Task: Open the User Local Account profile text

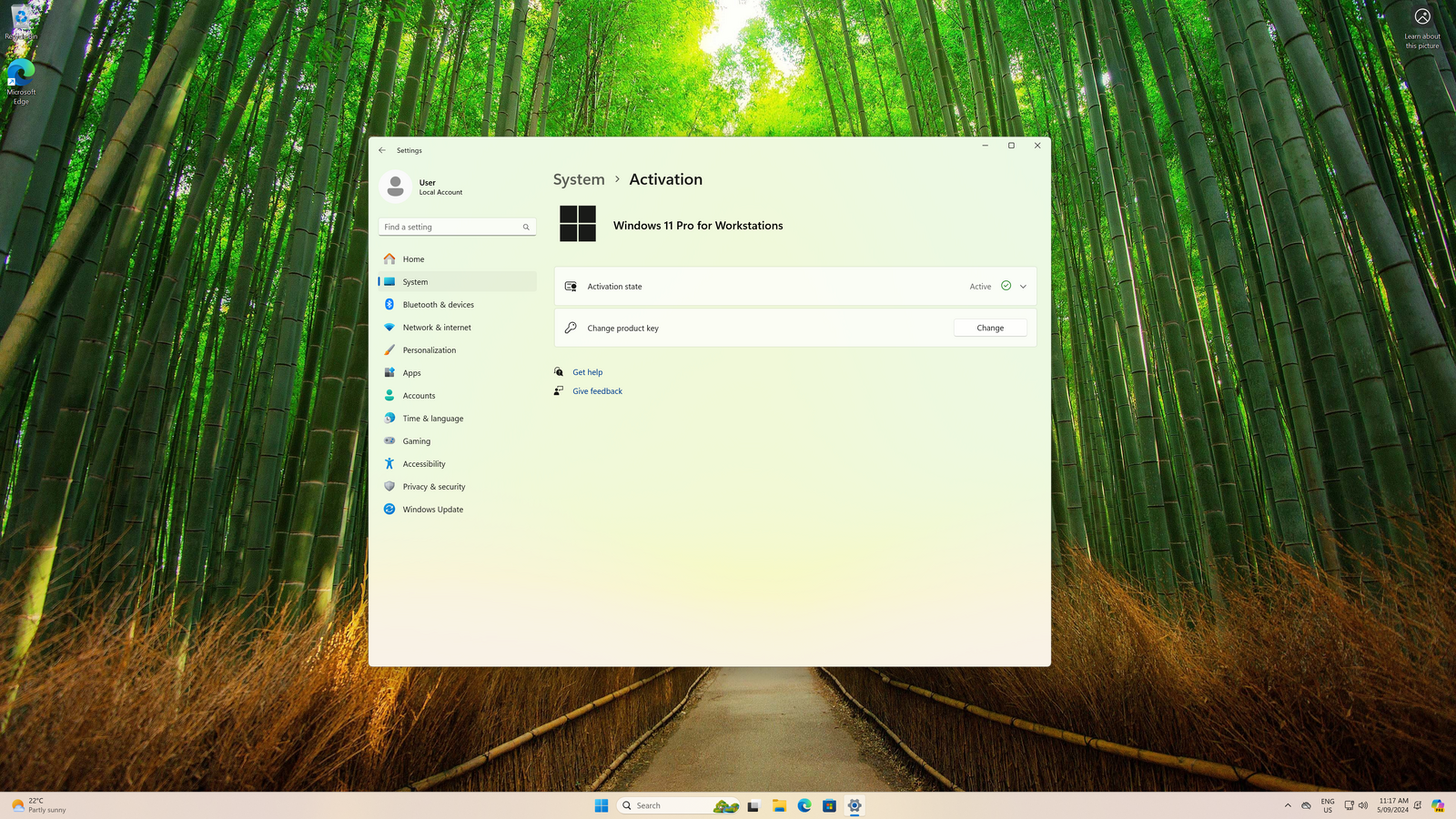Action: point(440,187)
